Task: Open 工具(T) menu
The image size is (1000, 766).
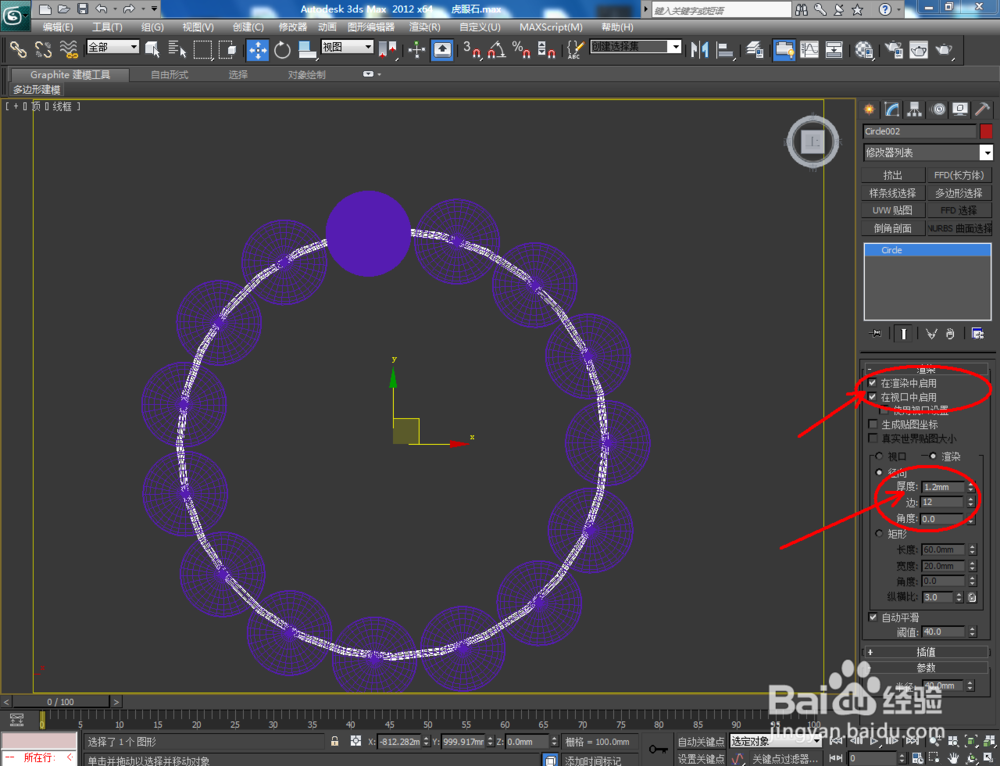Action: pos(107,27)
